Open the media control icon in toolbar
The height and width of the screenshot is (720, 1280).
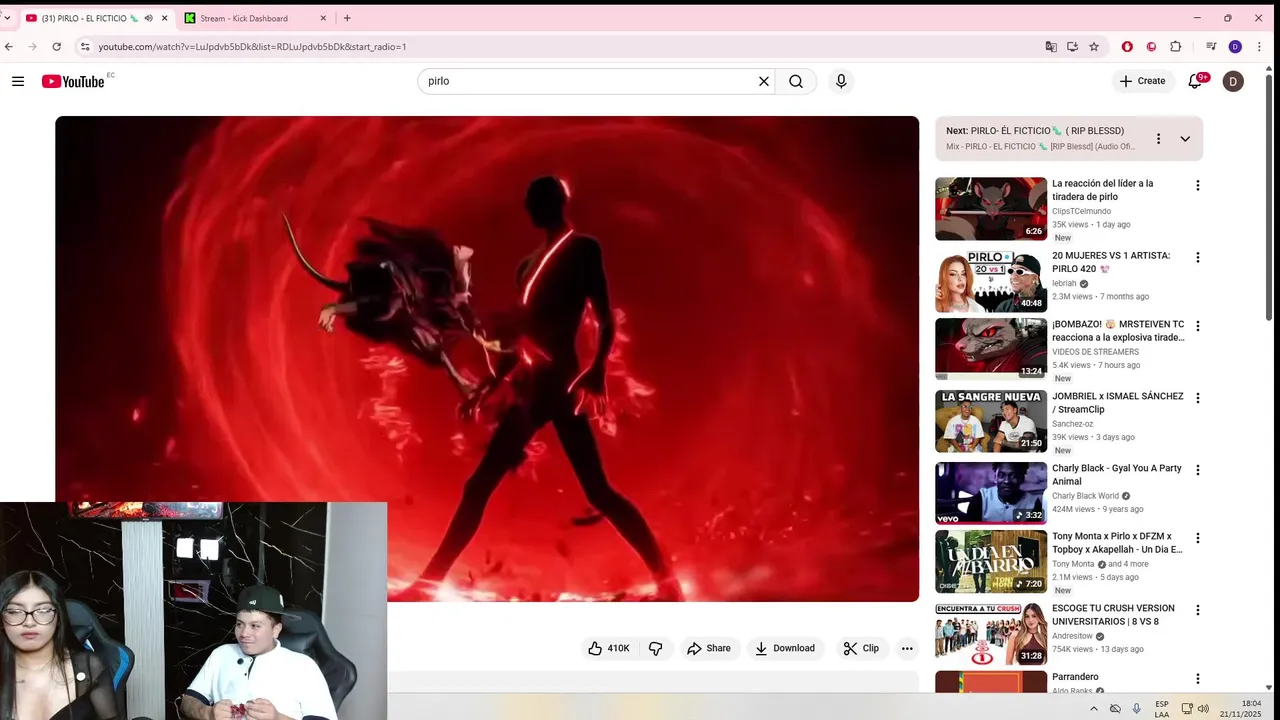pos(1211,46)
